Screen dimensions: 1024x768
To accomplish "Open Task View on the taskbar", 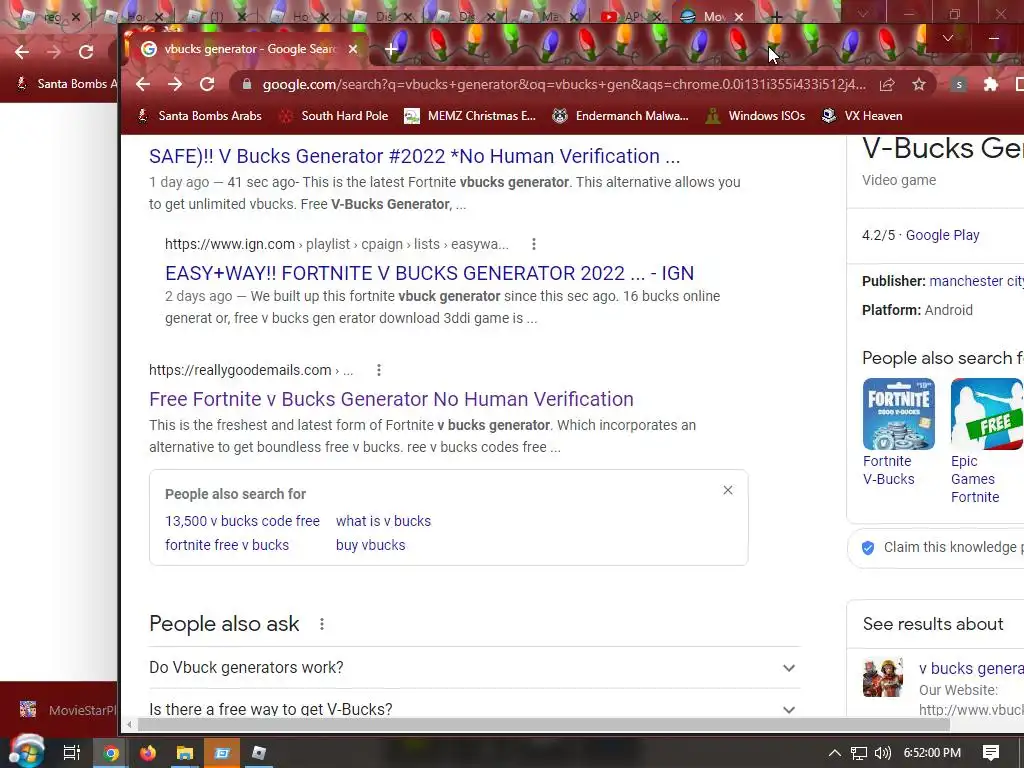I will pos(72,753).
